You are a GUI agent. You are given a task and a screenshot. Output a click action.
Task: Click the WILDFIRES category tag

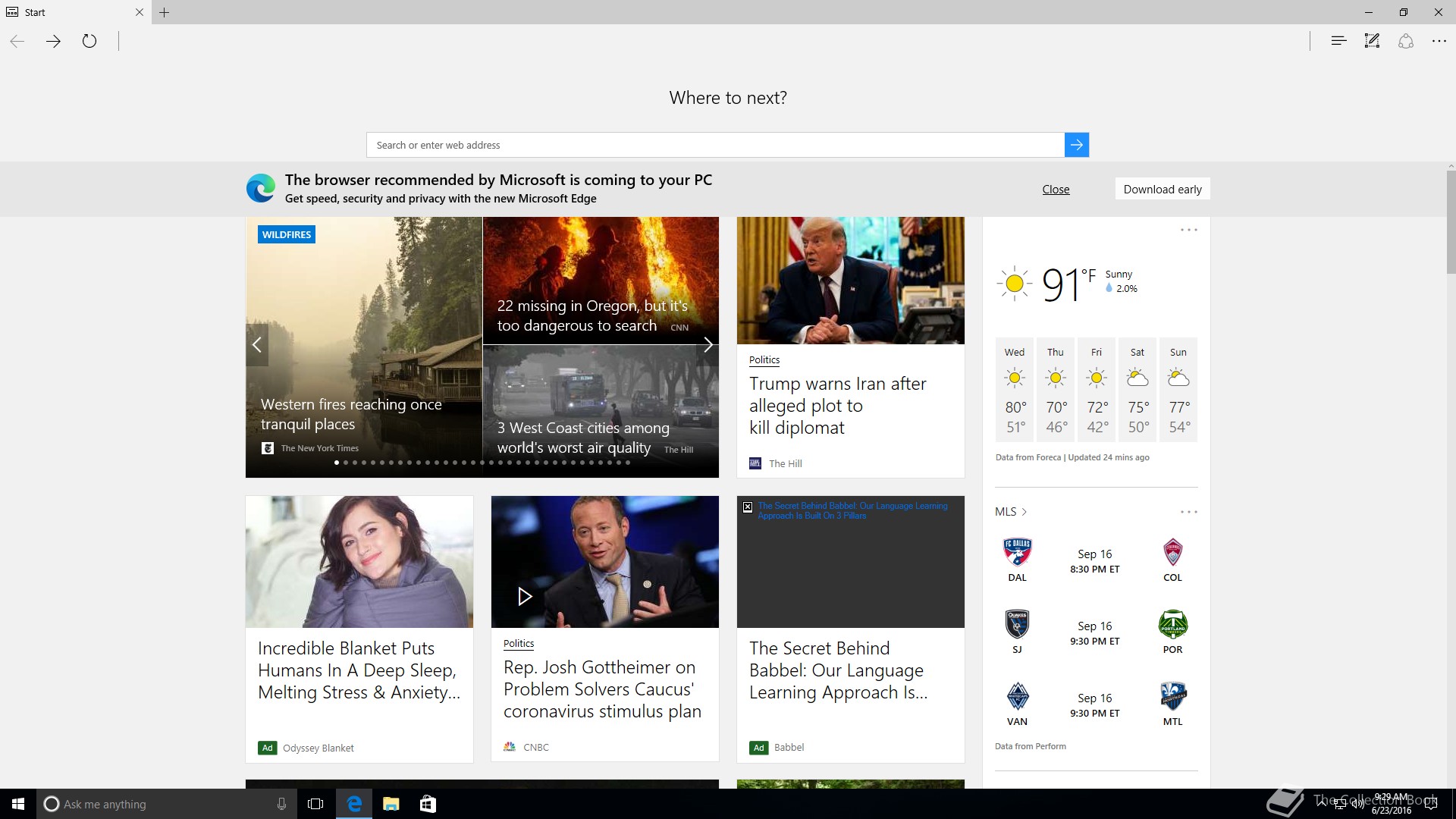[287, 234]
